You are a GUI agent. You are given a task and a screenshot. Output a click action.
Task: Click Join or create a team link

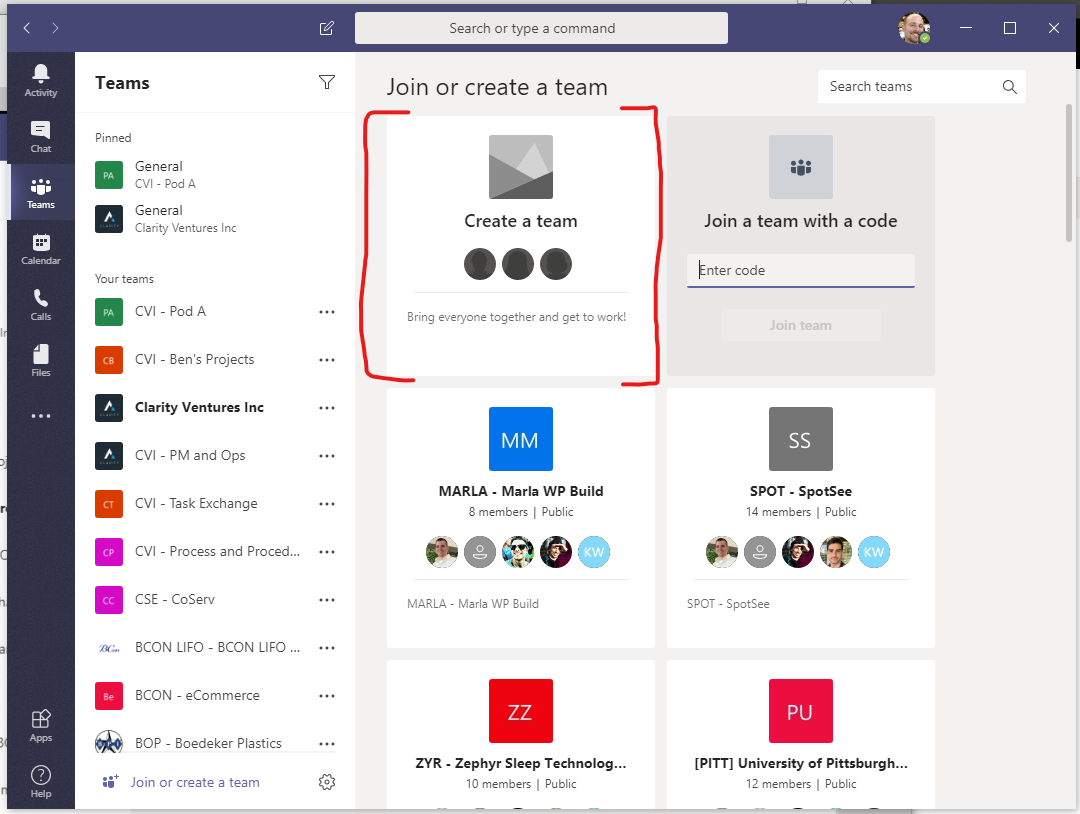pyautogui.click(x=195, y=782)
